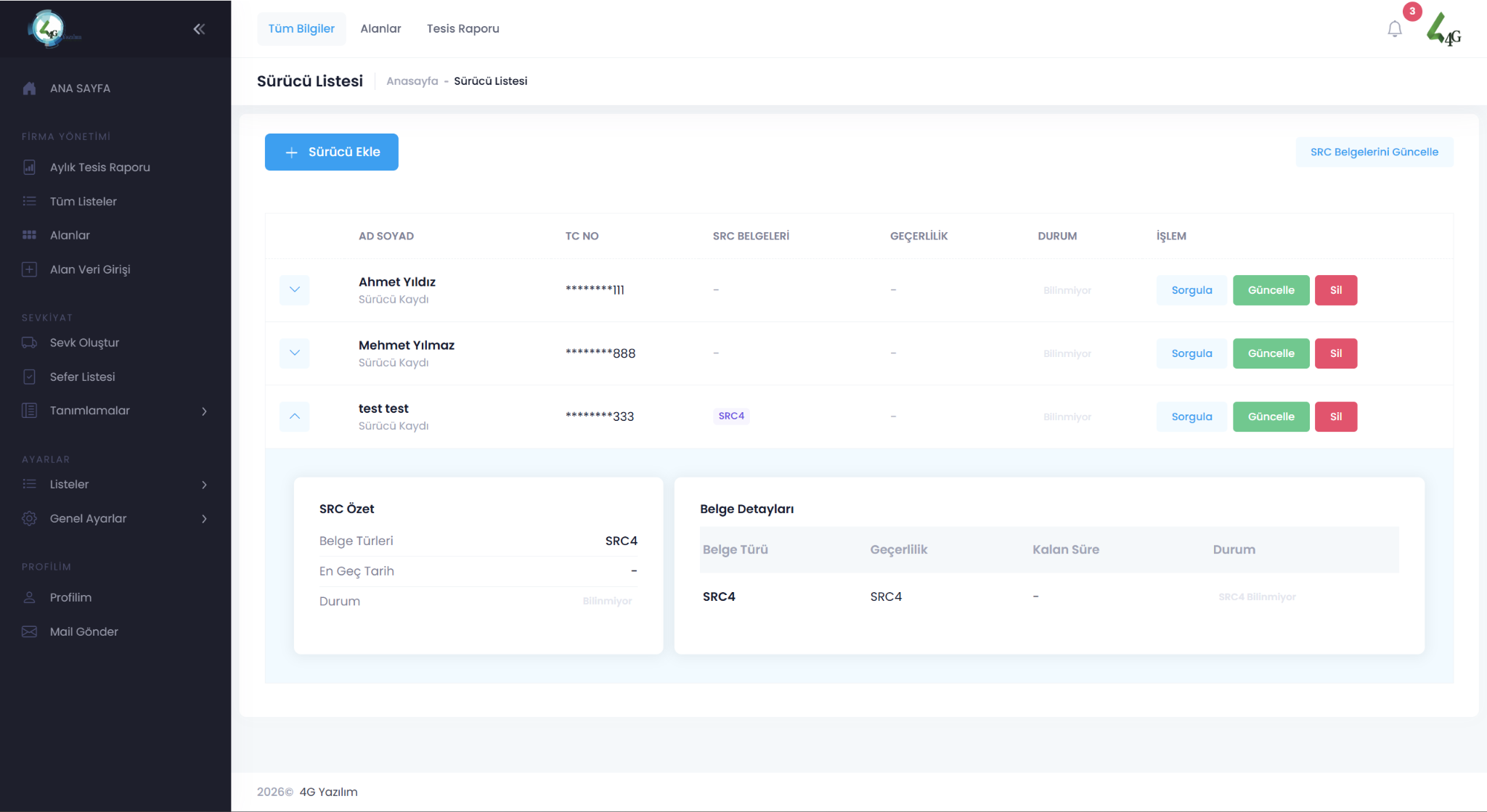Click Güncelle for Ahmet Yıldız
This screenshot has height=812, width=1487.
click(x=1271, y=290)
